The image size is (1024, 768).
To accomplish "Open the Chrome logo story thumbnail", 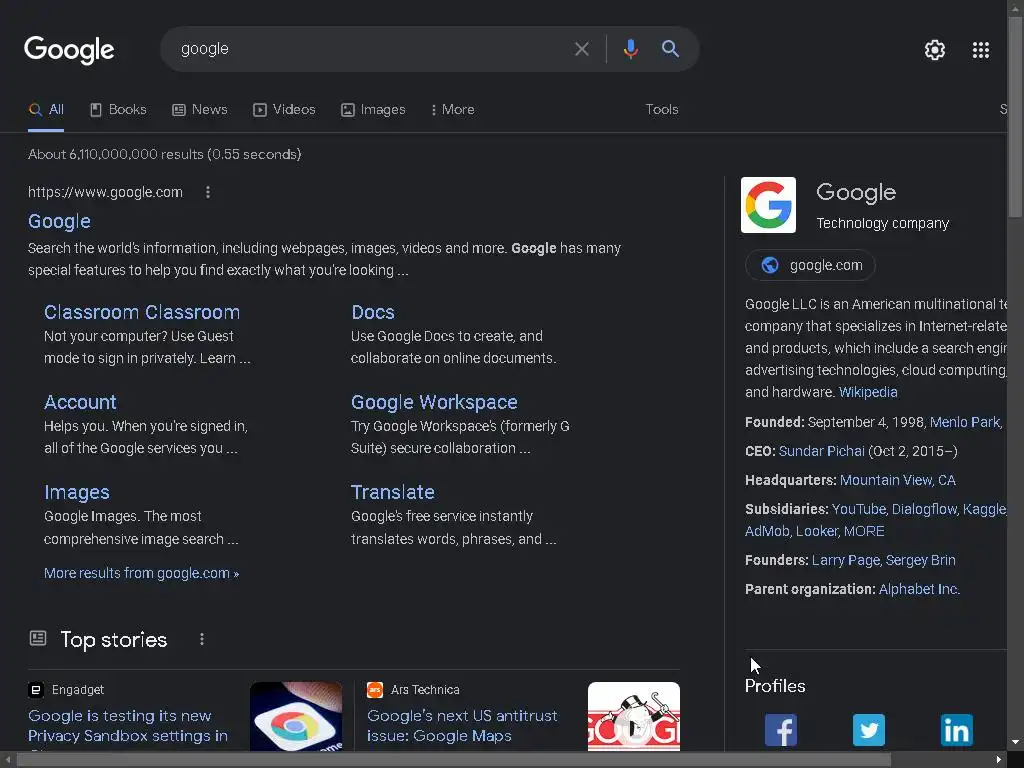I will point(296,716).
